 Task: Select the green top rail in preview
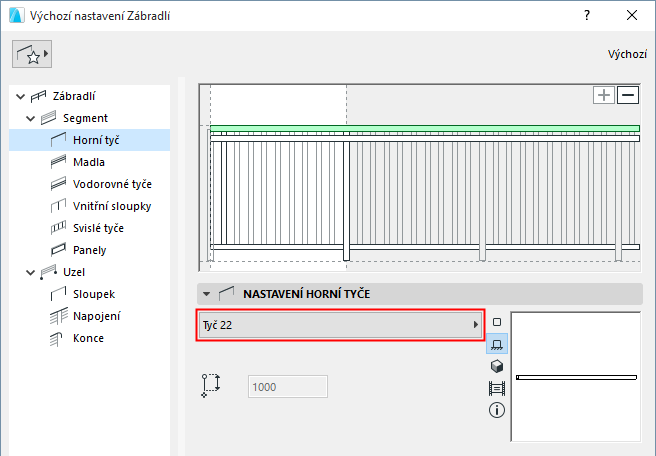point(425,128)
